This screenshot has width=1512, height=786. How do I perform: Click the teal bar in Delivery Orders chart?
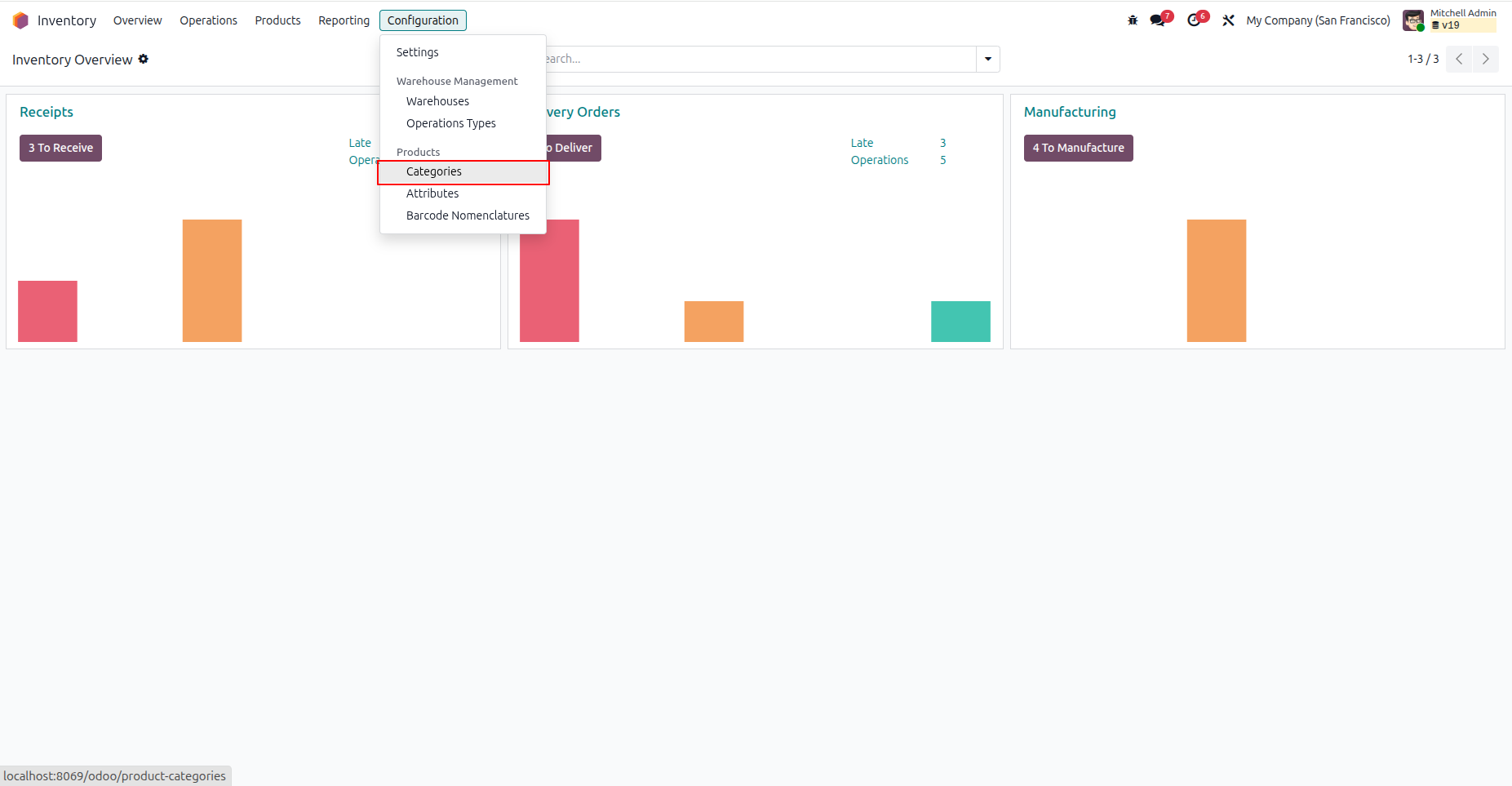coord(961,322)
